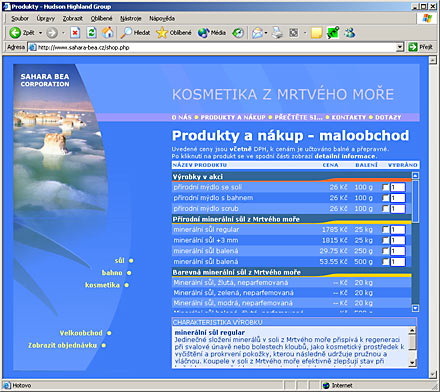Click the Přejít go button
Image resolution: width=440 pixels, height=392 pixels.
421,47
